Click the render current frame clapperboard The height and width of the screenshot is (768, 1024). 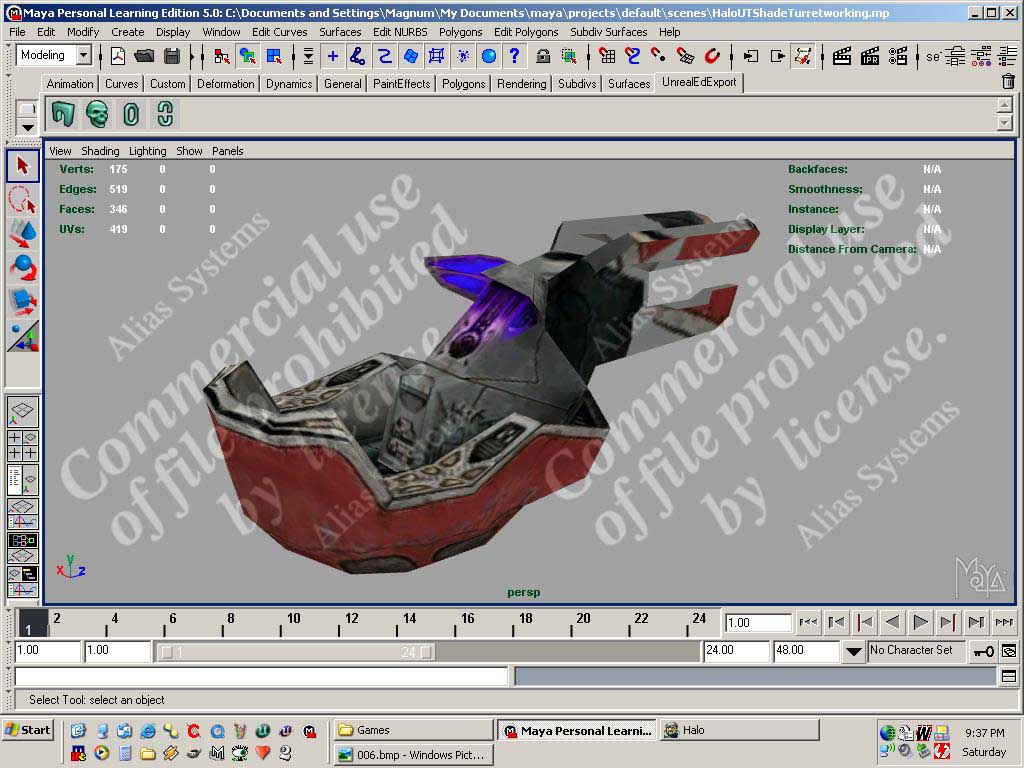(x=842, y=56)
